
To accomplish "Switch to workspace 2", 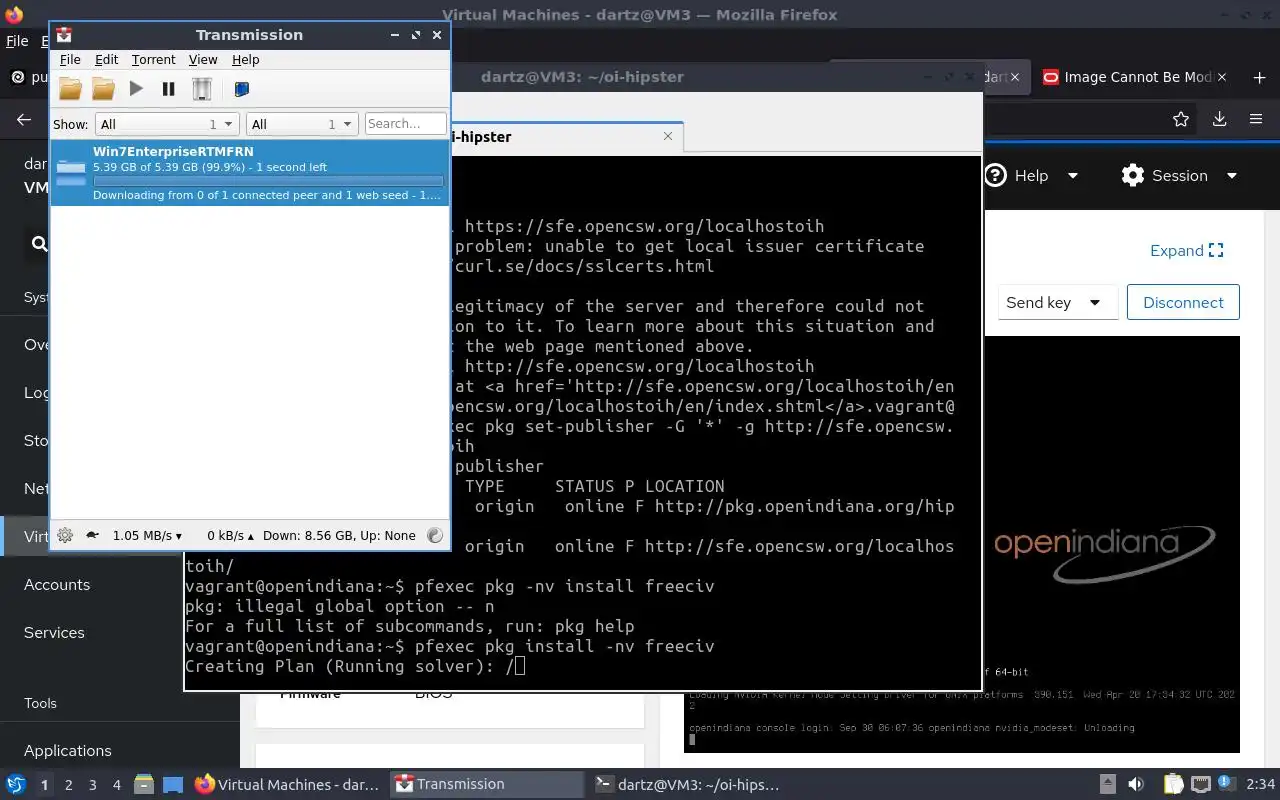I will (69, 785).
